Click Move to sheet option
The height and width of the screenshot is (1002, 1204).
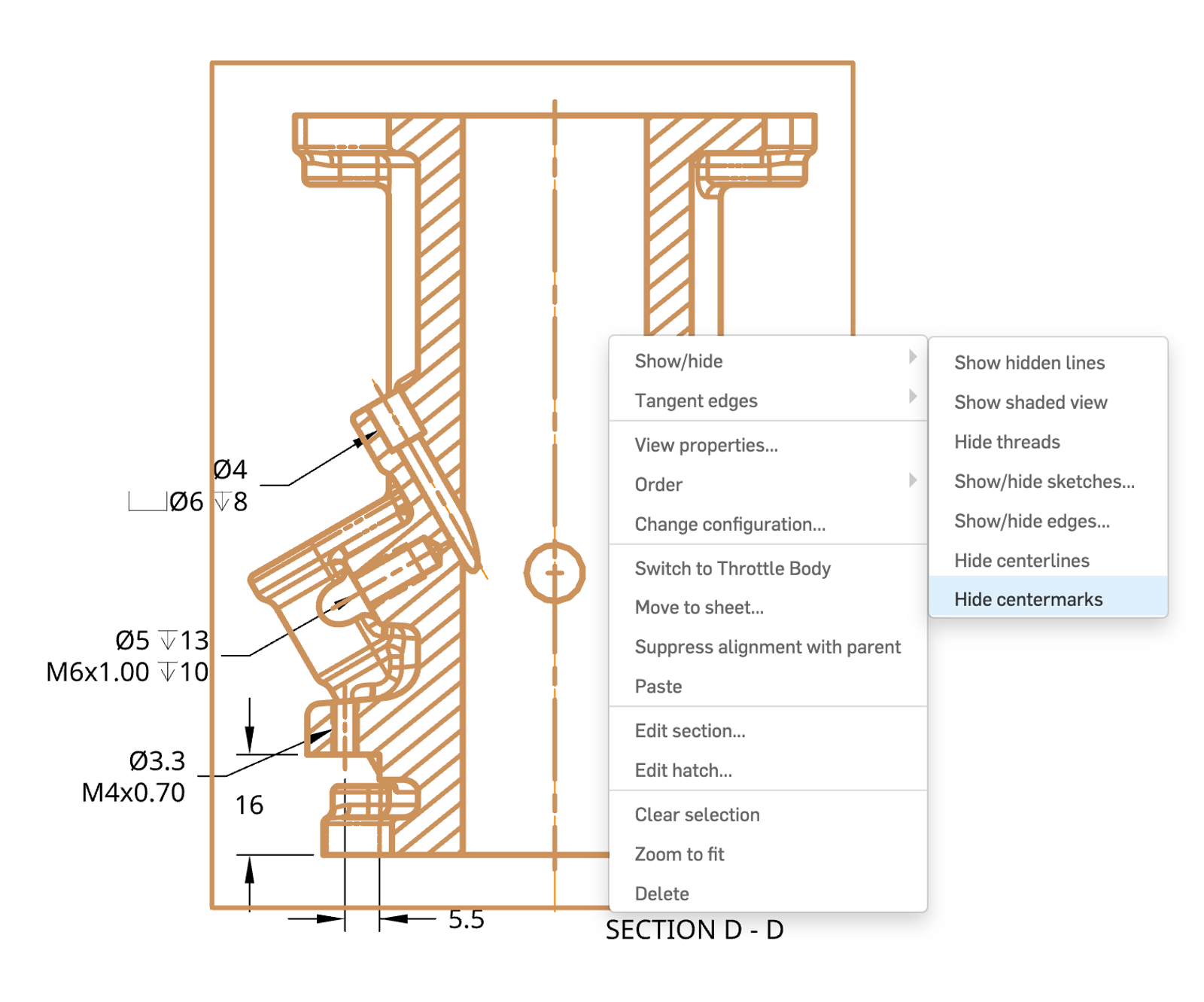698,608
